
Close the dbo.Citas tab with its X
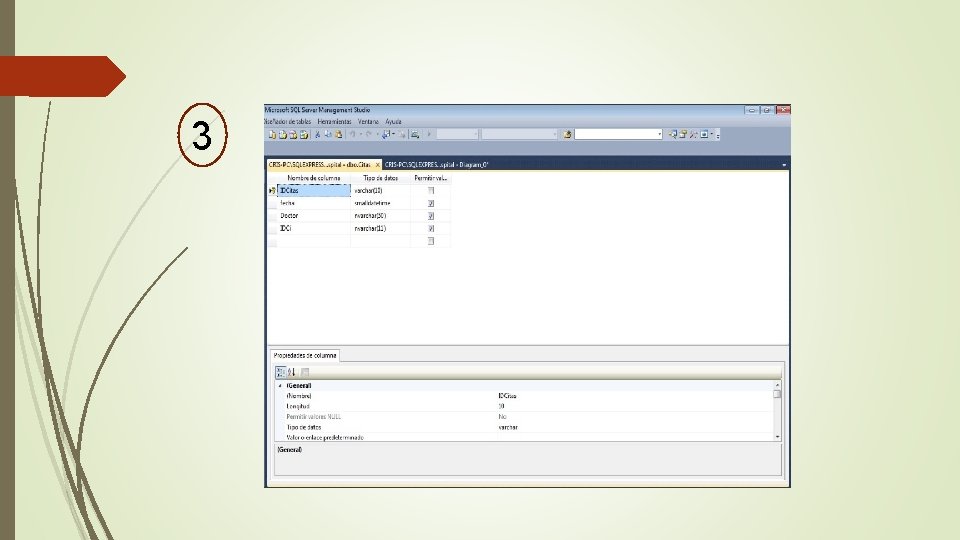(x=377, y=165)
